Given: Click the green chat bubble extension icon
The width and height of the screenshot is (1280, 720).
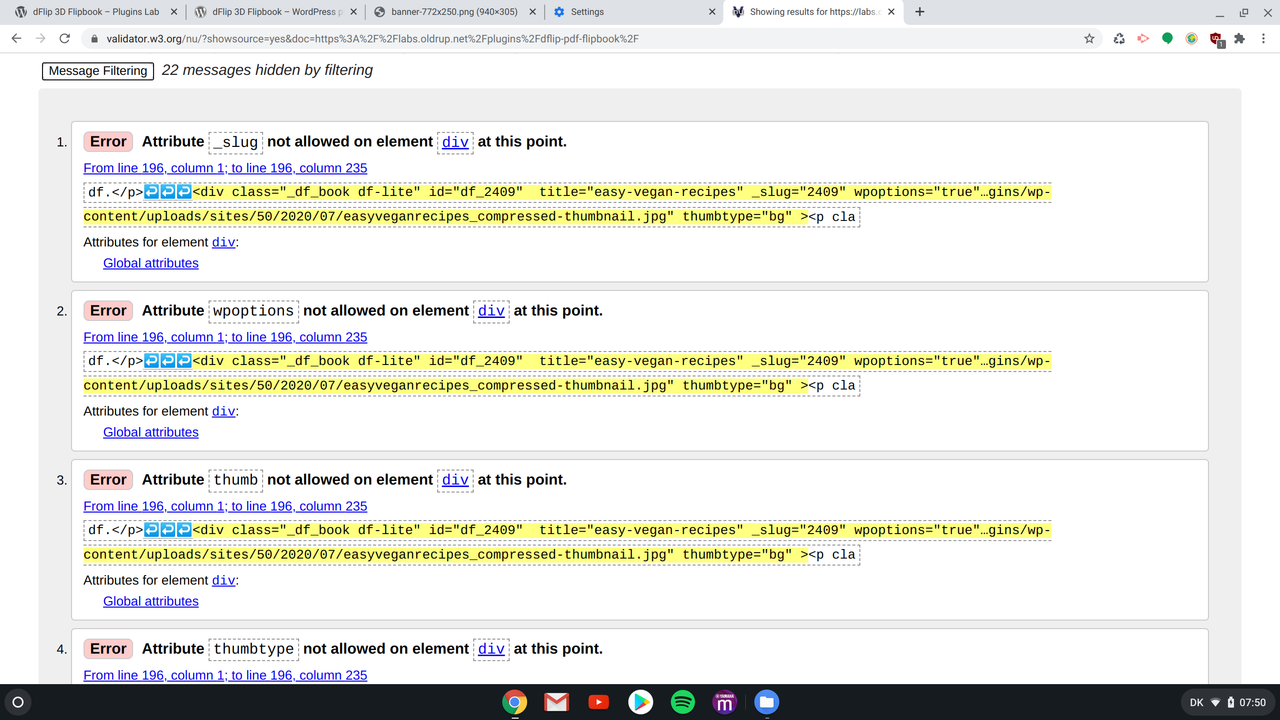Looking at the screenshot, I should [x=1166, y=38].
